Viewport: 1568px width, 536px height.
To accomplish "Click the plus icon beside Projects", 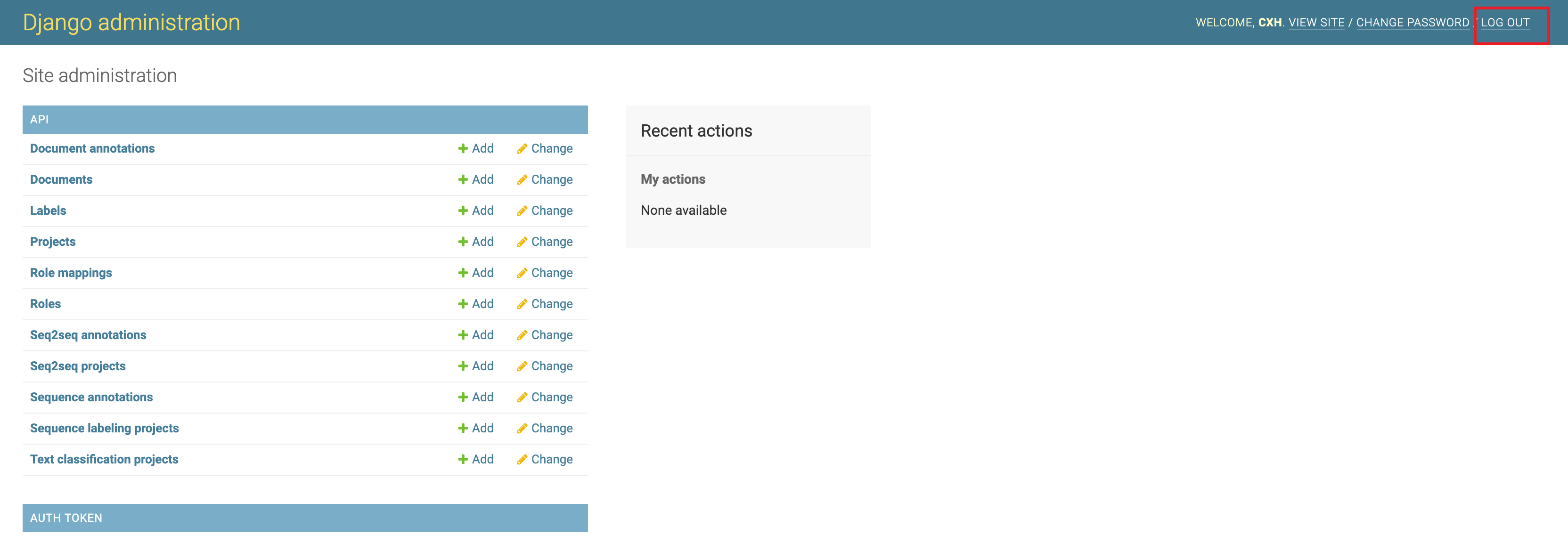I will 463,242.
